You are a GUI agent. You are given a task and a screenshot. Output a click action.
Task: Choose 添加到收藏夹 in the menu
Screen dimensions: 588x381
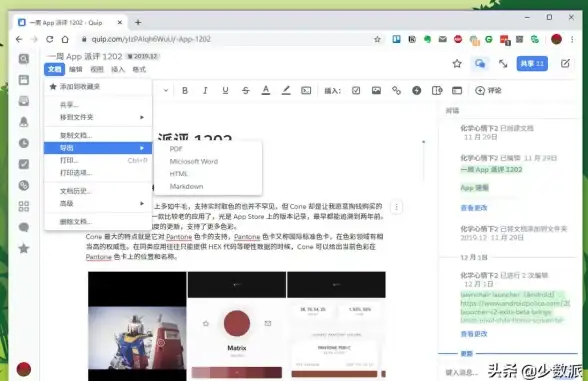(x=98, y=87)
